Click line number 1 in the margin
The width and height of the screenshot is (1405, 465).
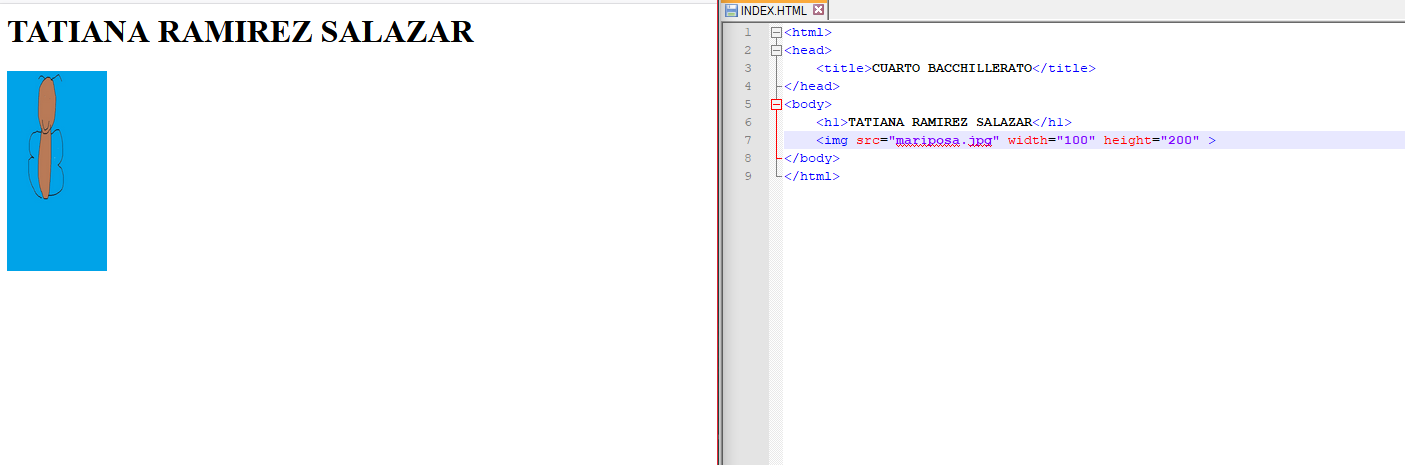tap(748, 32)
